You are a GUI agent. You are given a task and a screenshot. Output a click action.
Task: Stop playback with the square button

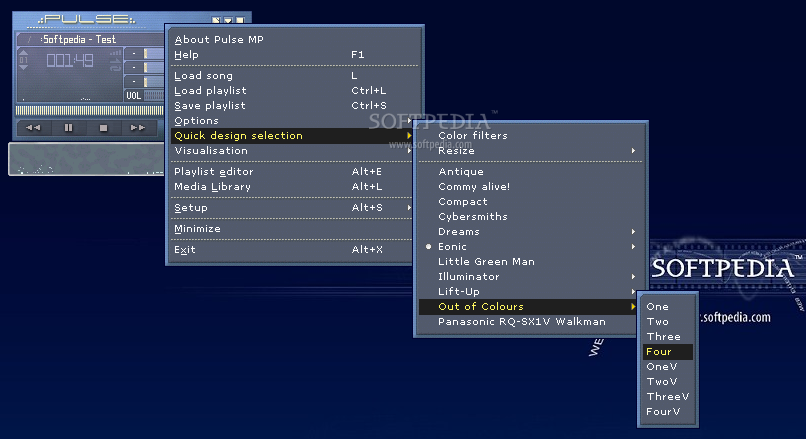click(103, 127)
